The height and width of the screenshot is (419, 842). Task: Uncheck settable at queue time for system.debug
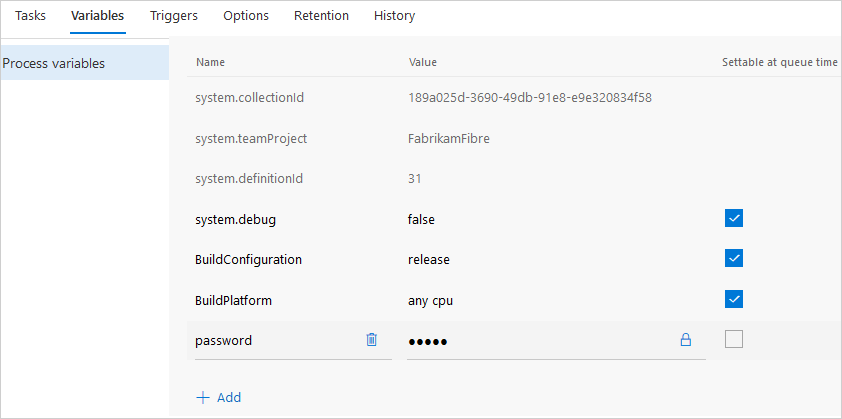click(734, 219)
